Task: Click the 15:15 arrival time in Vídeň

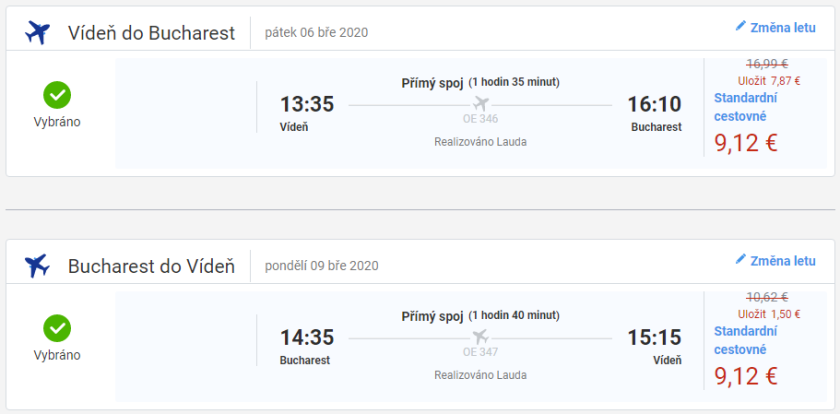Action: coord(654,338)
